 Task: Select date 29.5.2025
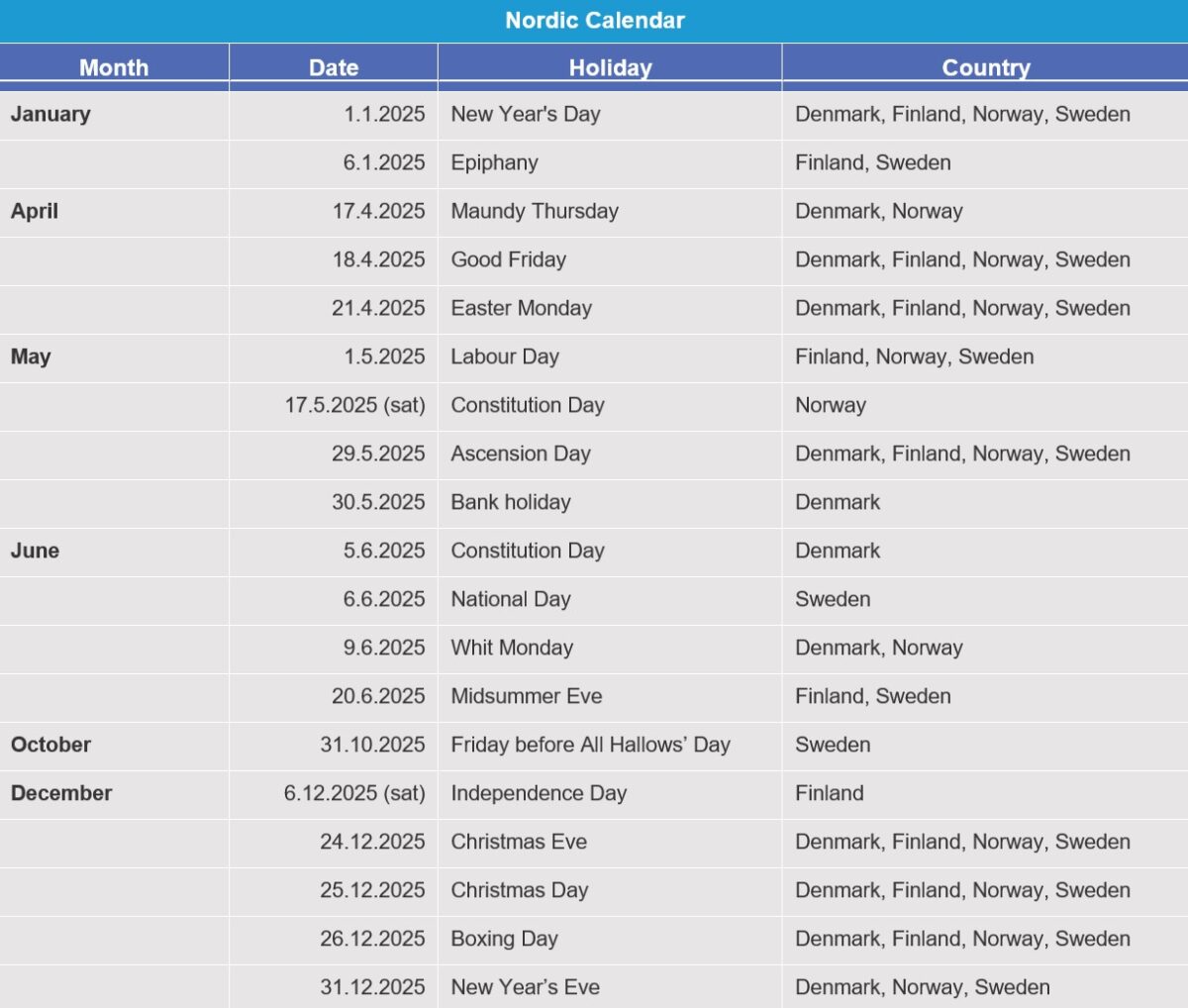point(378,454)
